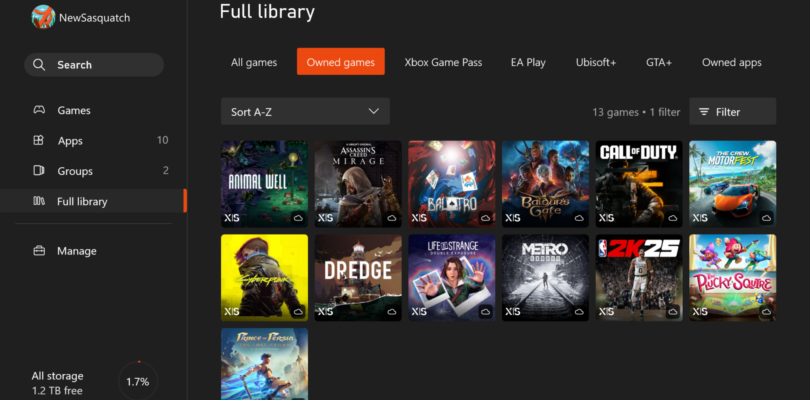Click X|S badge on Animal Well tile
This screenshot has height=400, width=810.
click(232, 218)
